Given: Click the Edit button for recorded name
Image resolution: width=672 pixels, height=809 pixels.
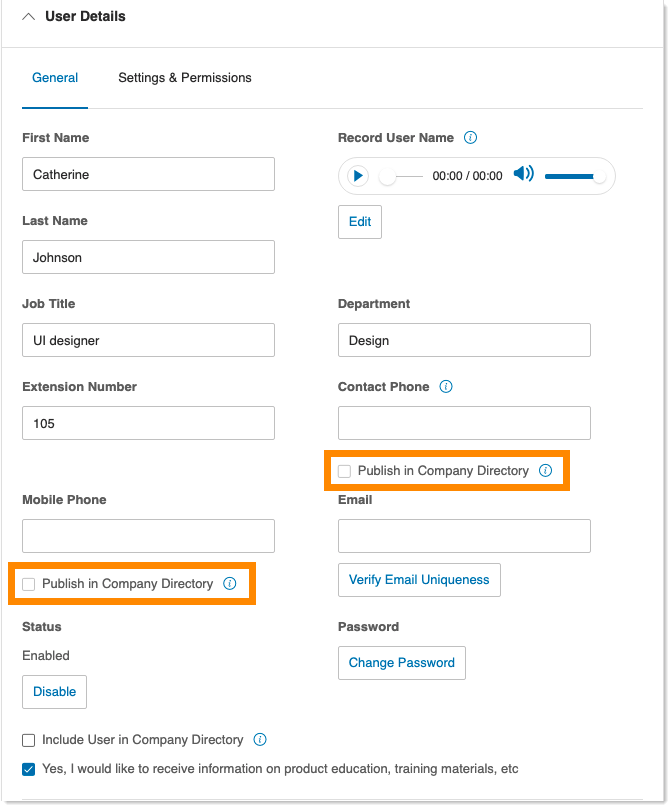Looking at the screenshot, I should click(359, 222).
